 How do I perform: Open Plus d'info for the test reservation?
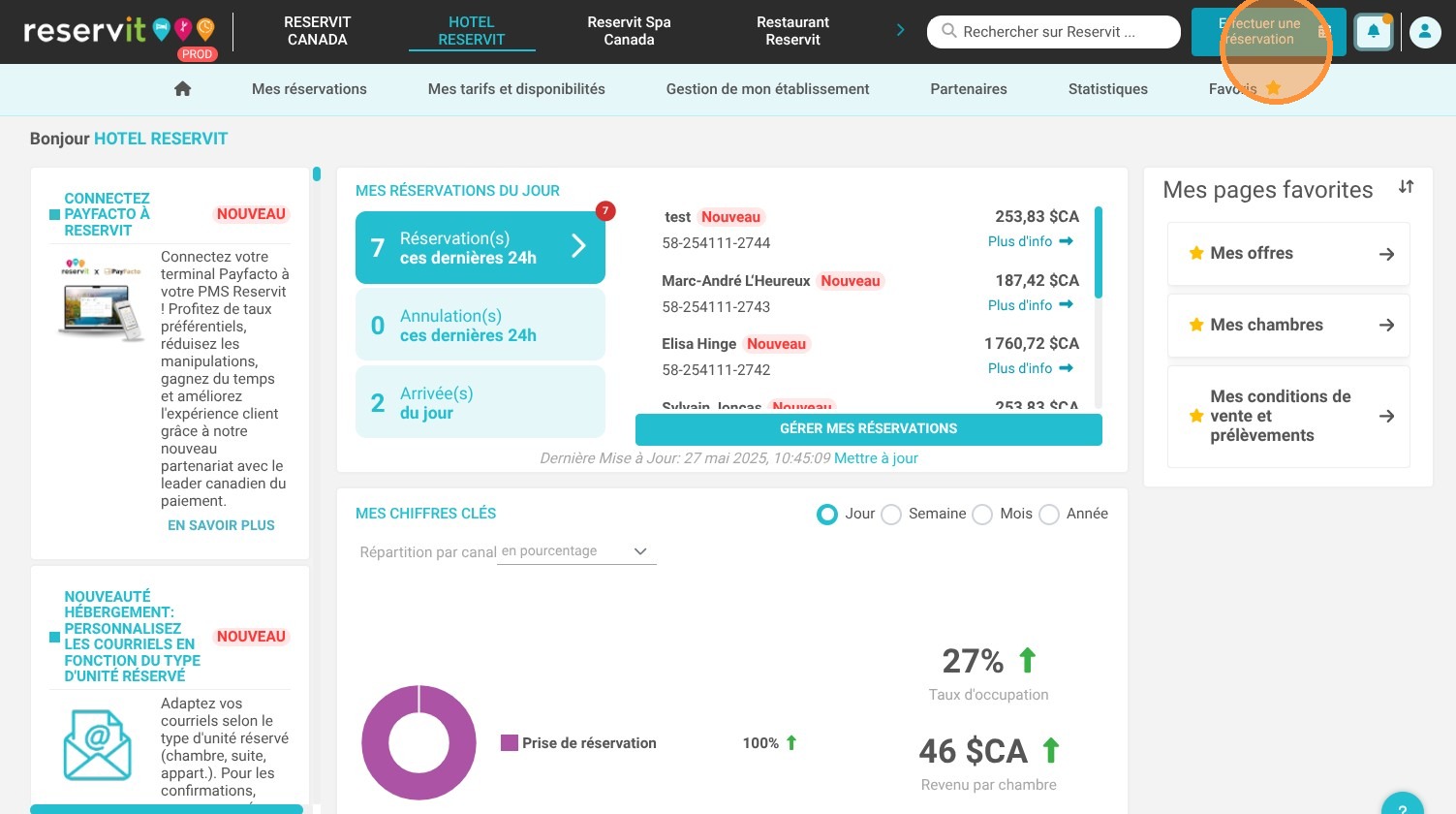click(x=1031, y=241)
